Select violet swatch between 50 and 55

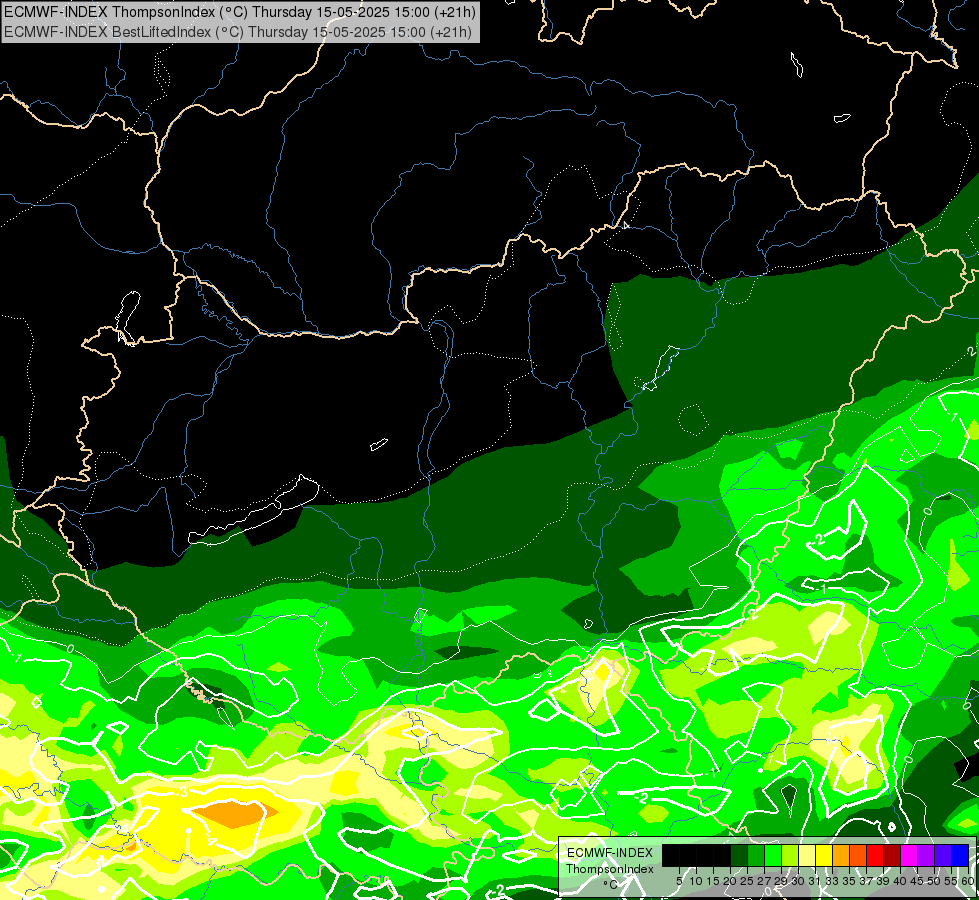click(x=943, y=856)
